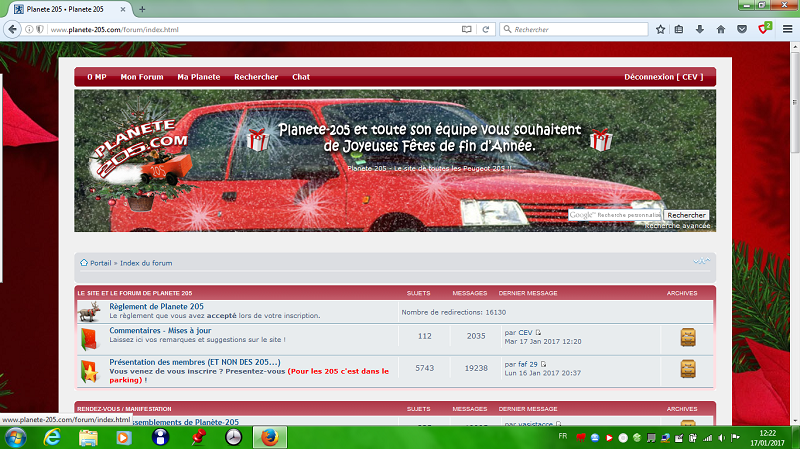Change font size icon in the breadcrumb bar

tap(702, 261)
